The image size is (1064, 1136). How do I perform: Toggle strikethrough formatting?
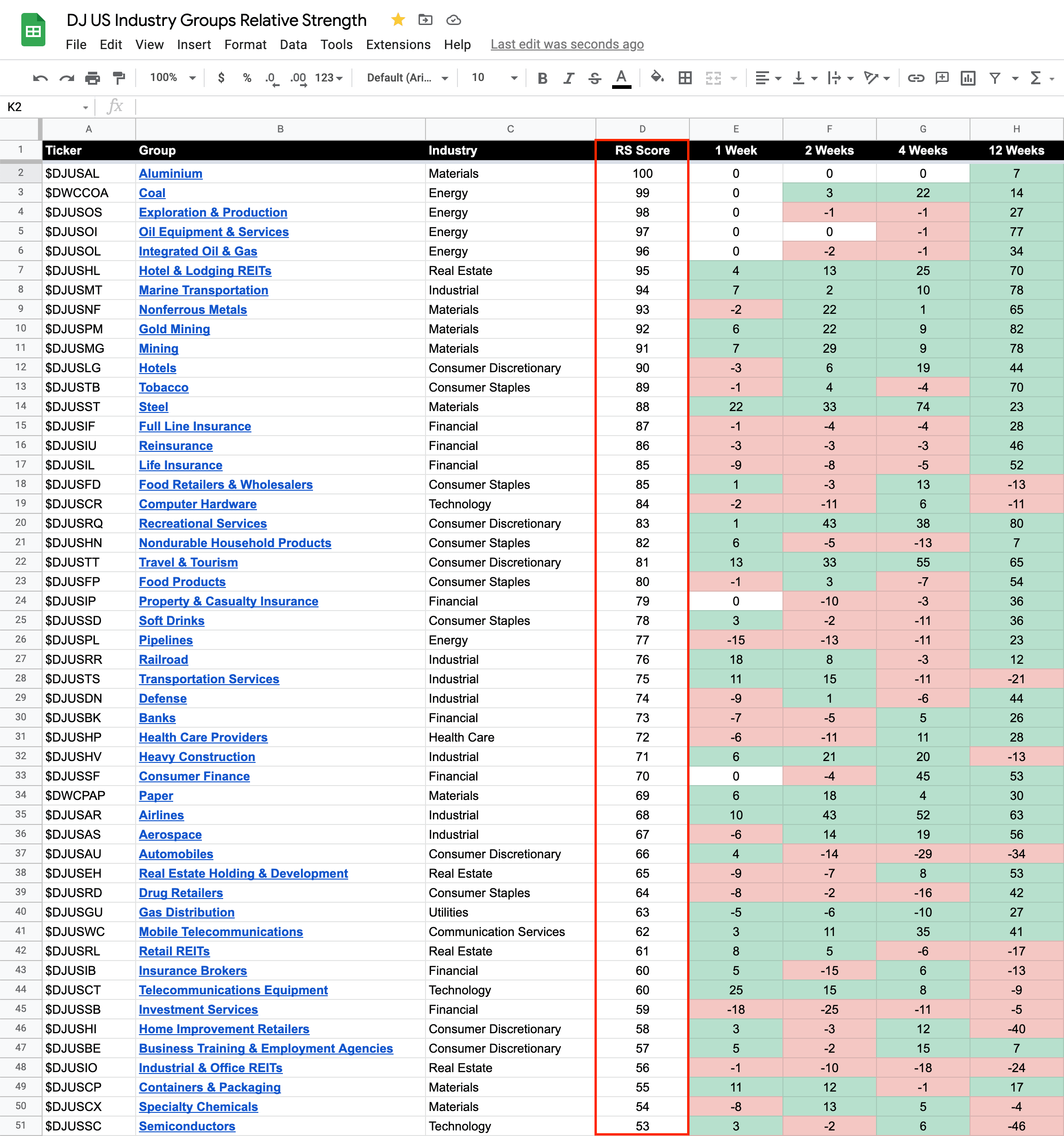click(x=595, y=78)
